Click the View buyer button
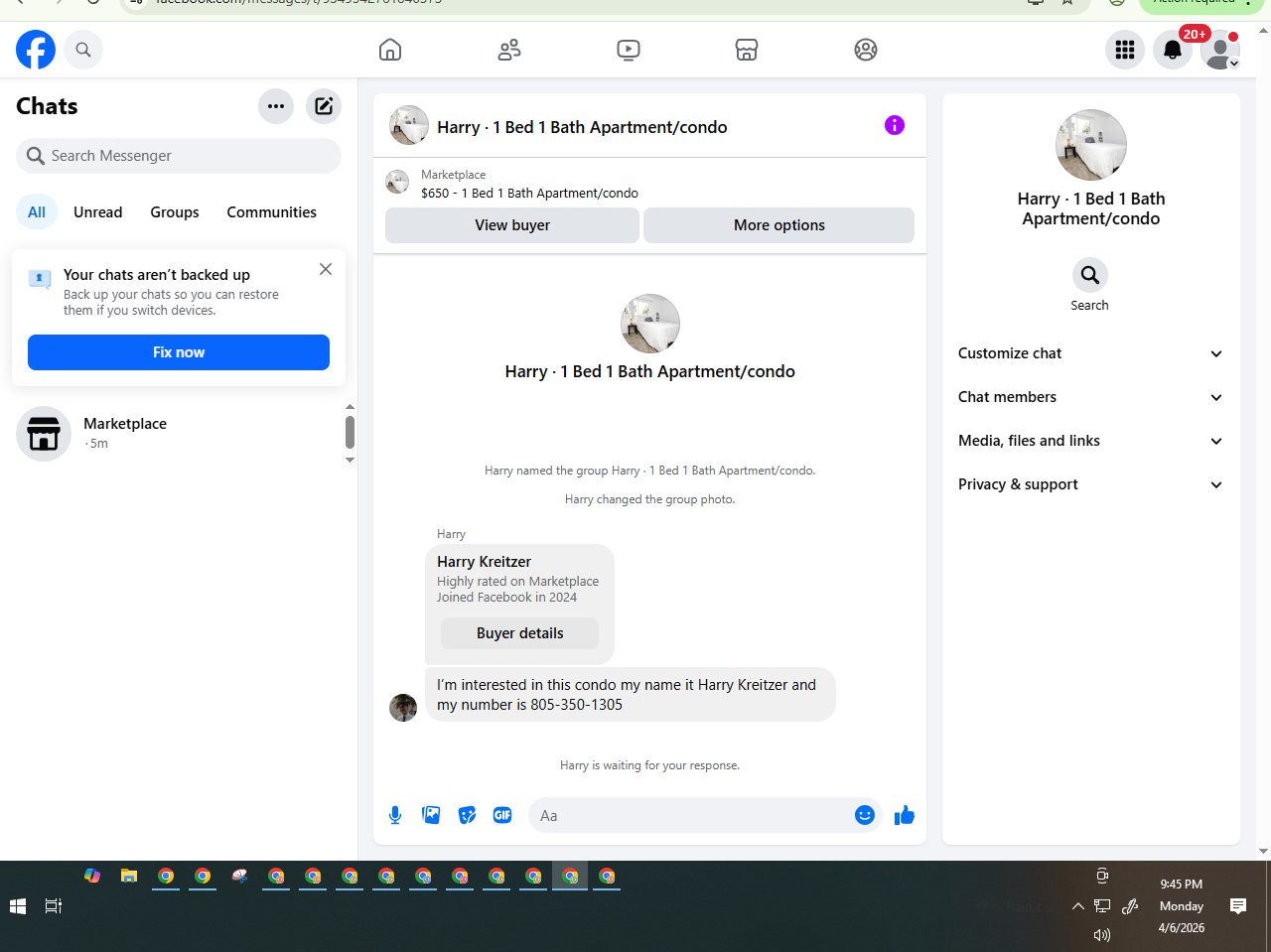Screen dimensions: 1271x952 point(512,225)
